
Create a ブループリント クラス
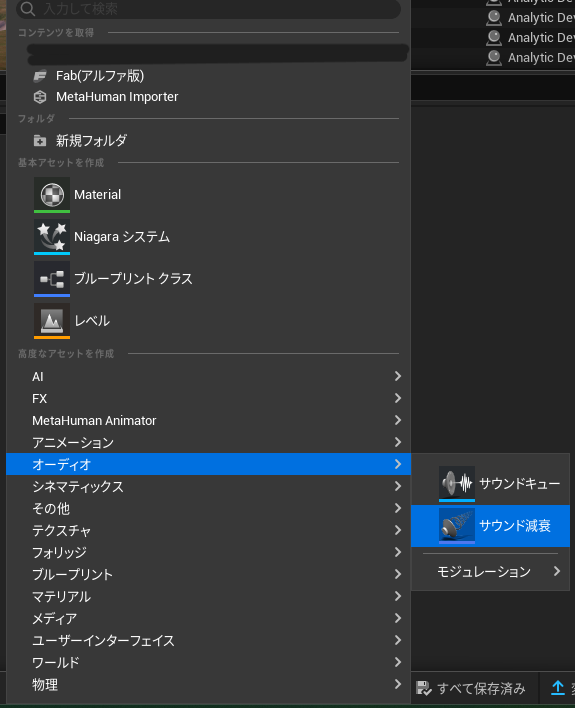click(208, 279)
